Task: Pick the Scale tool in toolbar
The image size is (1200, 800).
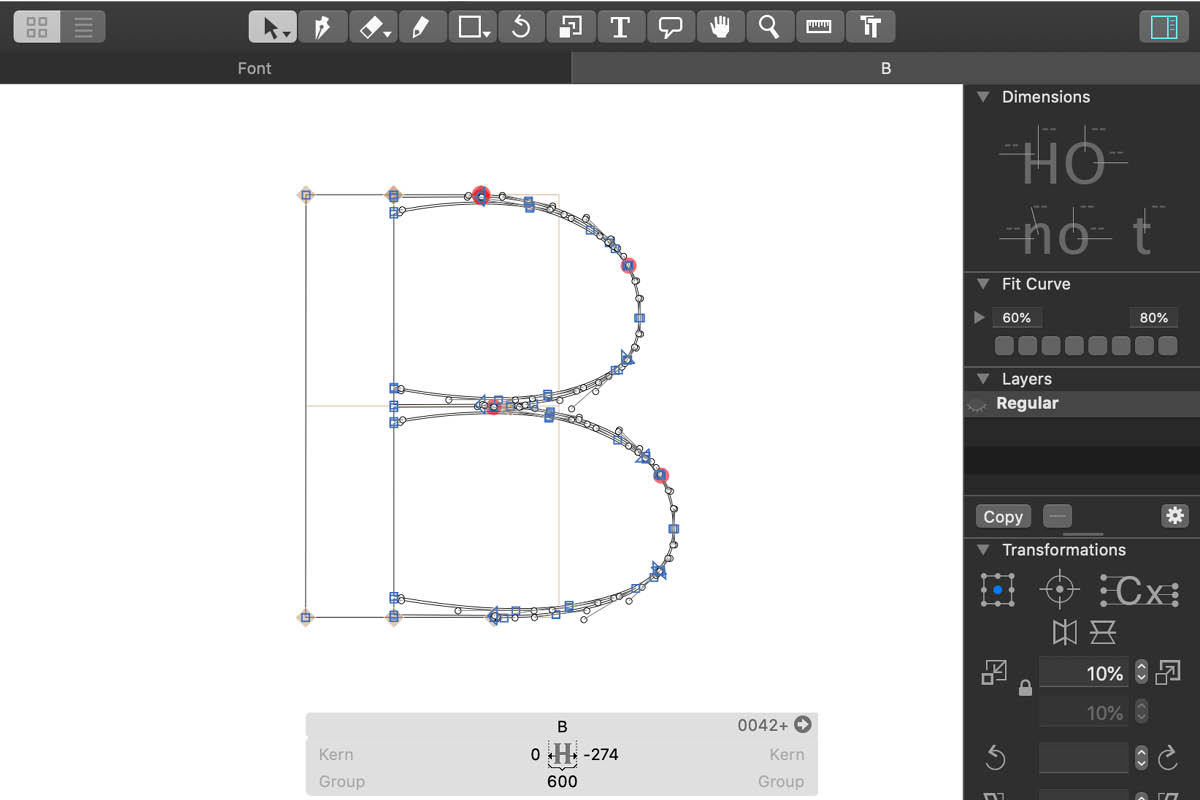Action: click(570, 27)
